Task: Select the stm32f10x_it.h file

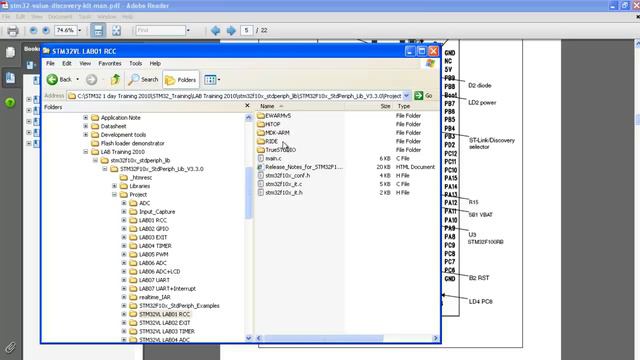Action: [x=280, y=193]
